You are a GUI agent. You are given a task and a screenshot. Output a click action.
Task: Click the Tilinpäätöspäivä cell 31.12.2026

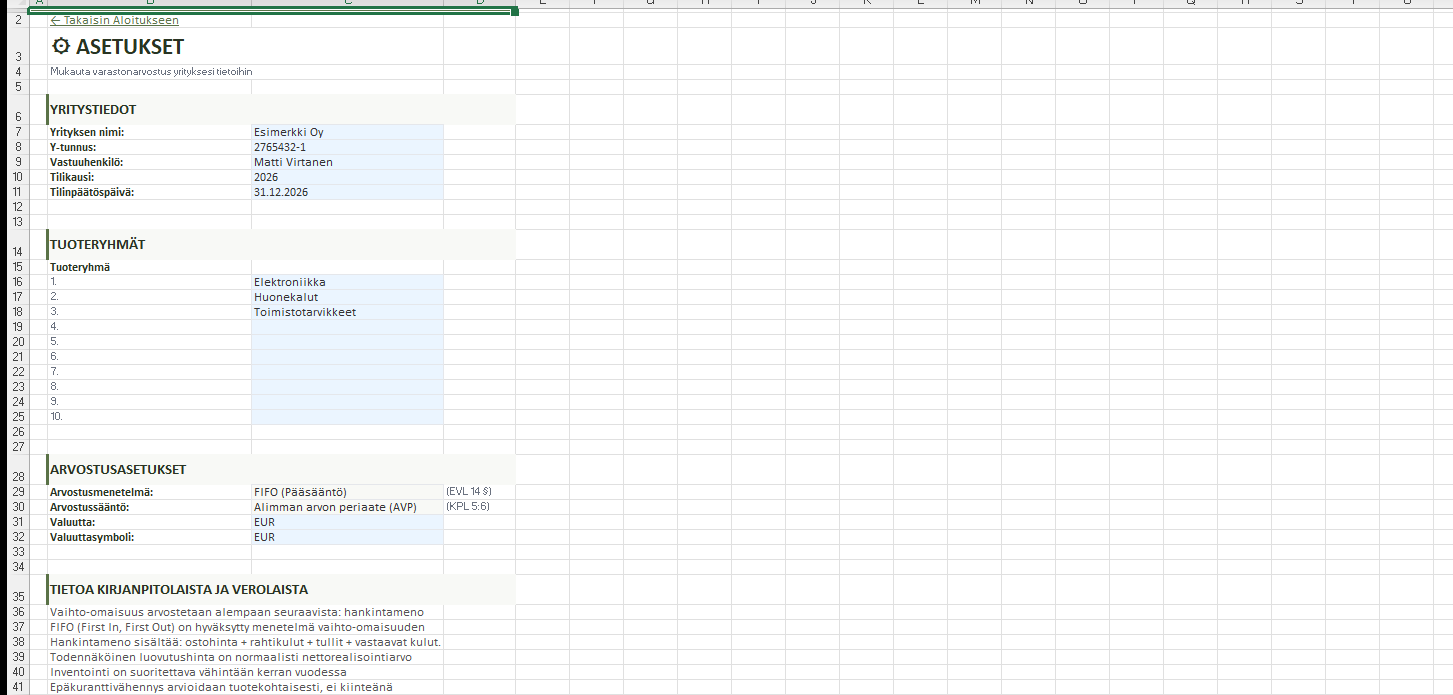(346, 192)
